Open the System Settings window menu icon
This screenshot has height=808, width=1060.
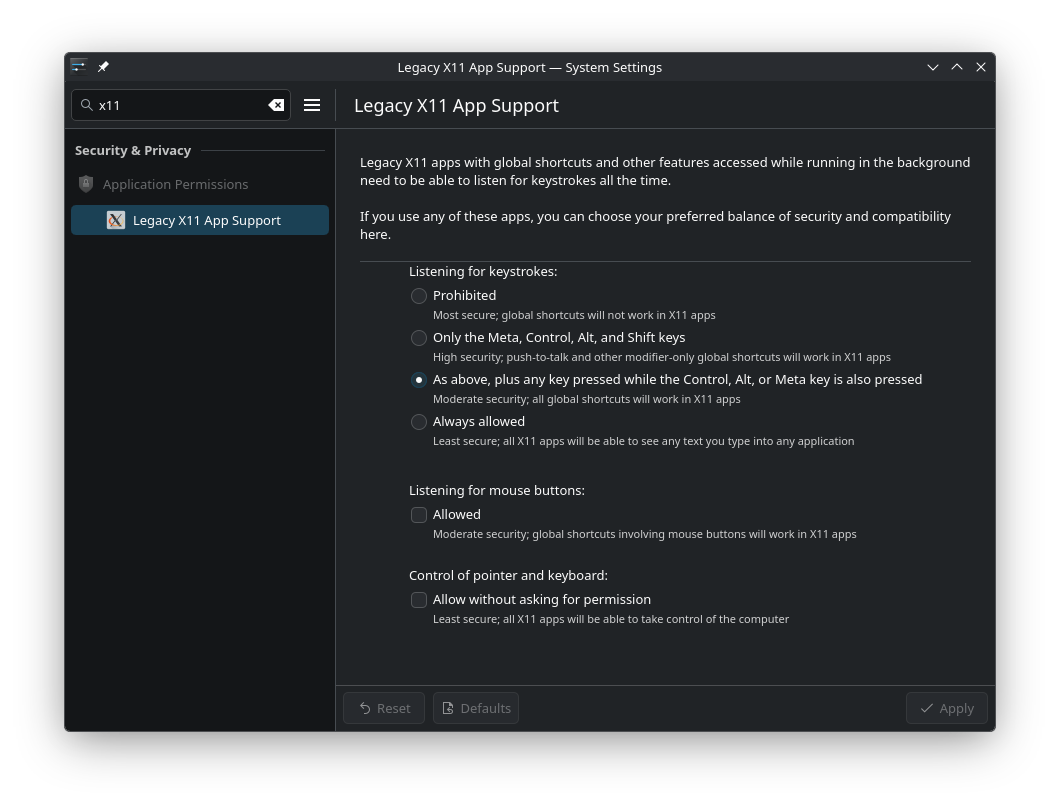pyautogui.click(x=79, y=66)
